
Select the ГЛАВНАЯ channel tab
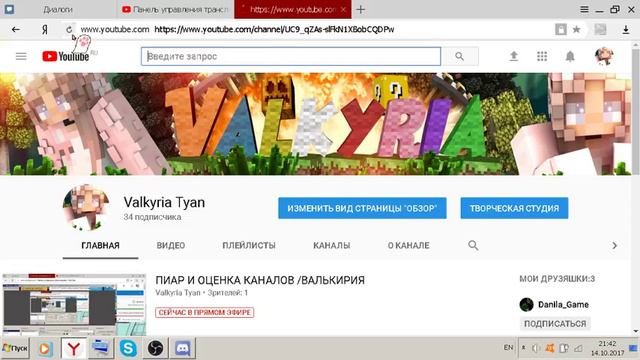click(100, 245)
